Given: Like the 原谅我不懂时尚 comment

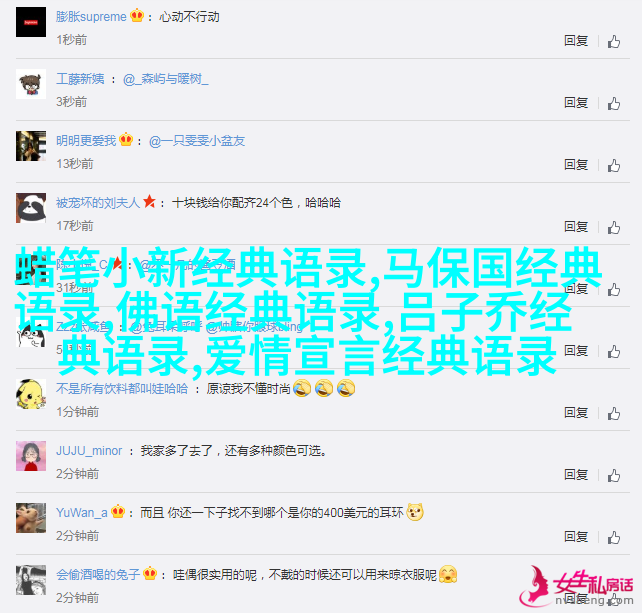Looking at the screenshot, I should (613, 414).
